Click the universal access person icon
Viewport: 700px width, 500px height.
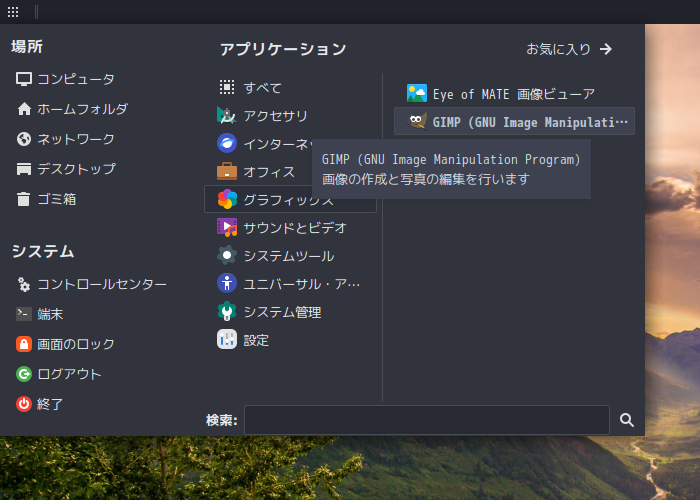[227, 283]
